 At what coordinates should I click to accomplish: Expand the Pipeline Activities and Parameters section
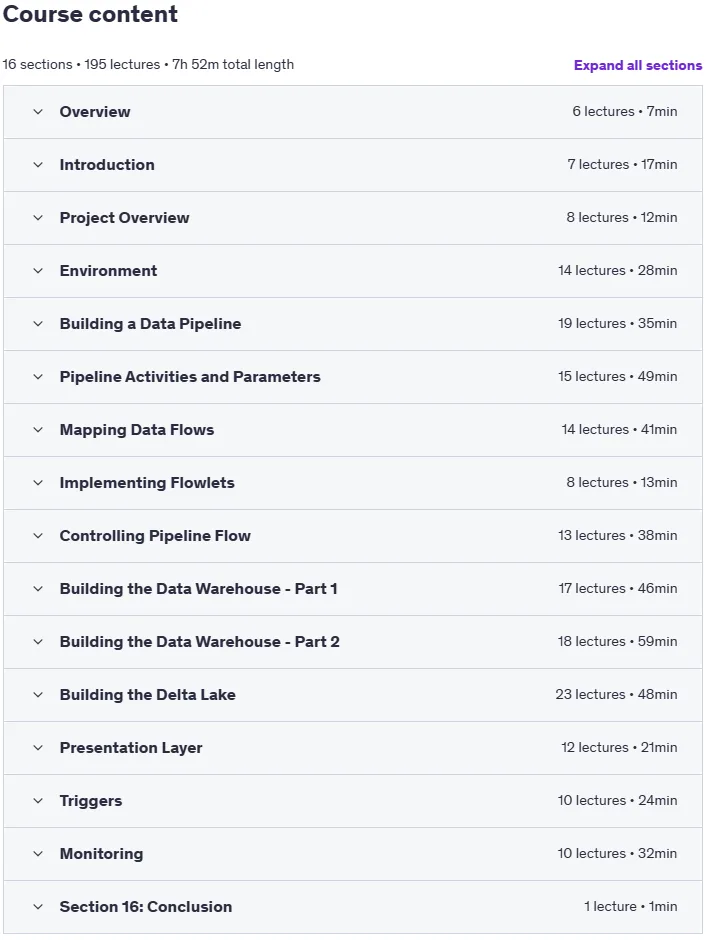click(352, 377)
